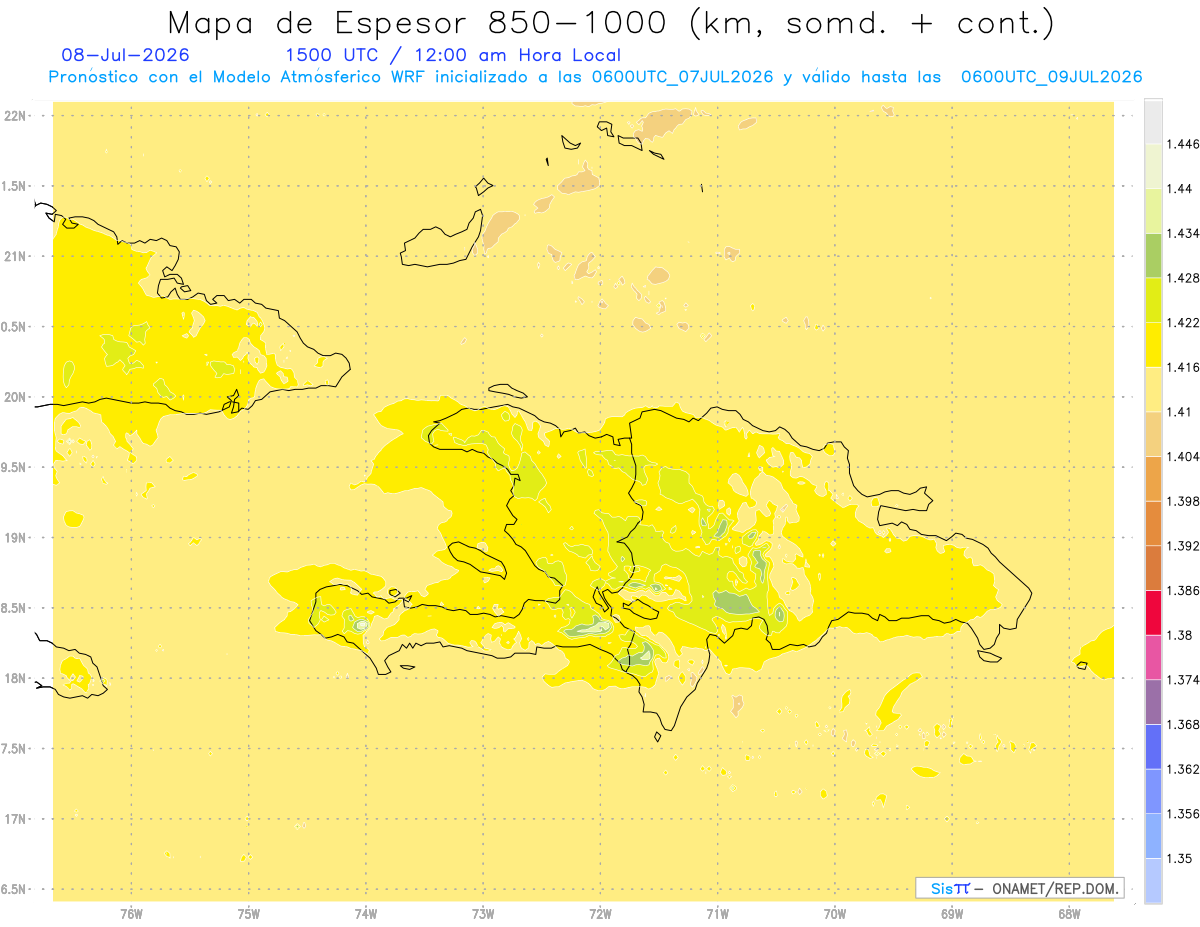Screen dimensions: 1200x927
Task: Click the pink legend swatch between 1.374 and 1.38
Action: [x=1153, y=657]
